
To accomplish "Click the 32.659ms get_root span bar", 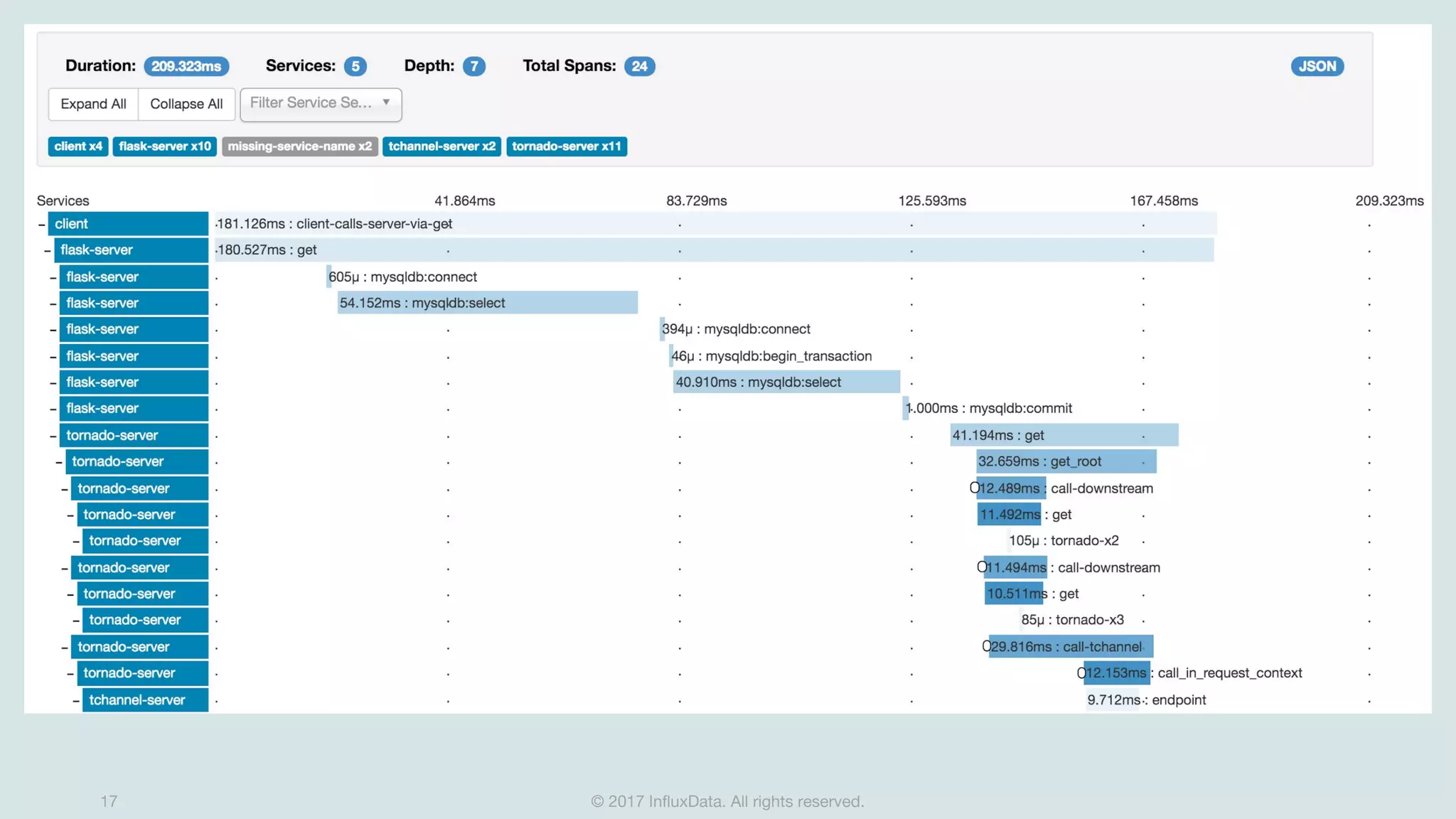I will point(1065,461).
